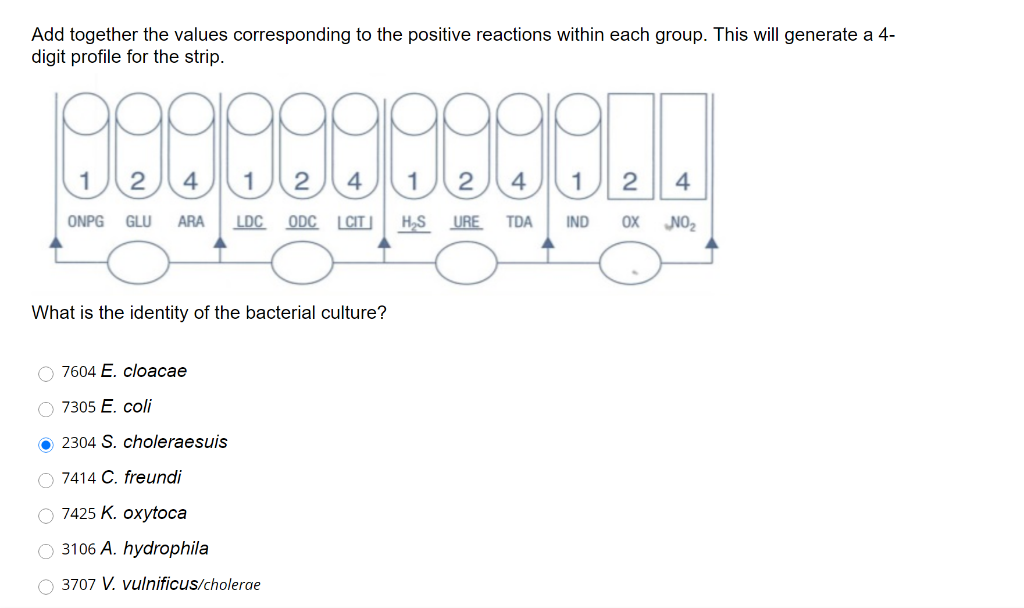1024x608 pixels.
Task: Click the URE test tube
Action: click(467, 150)
